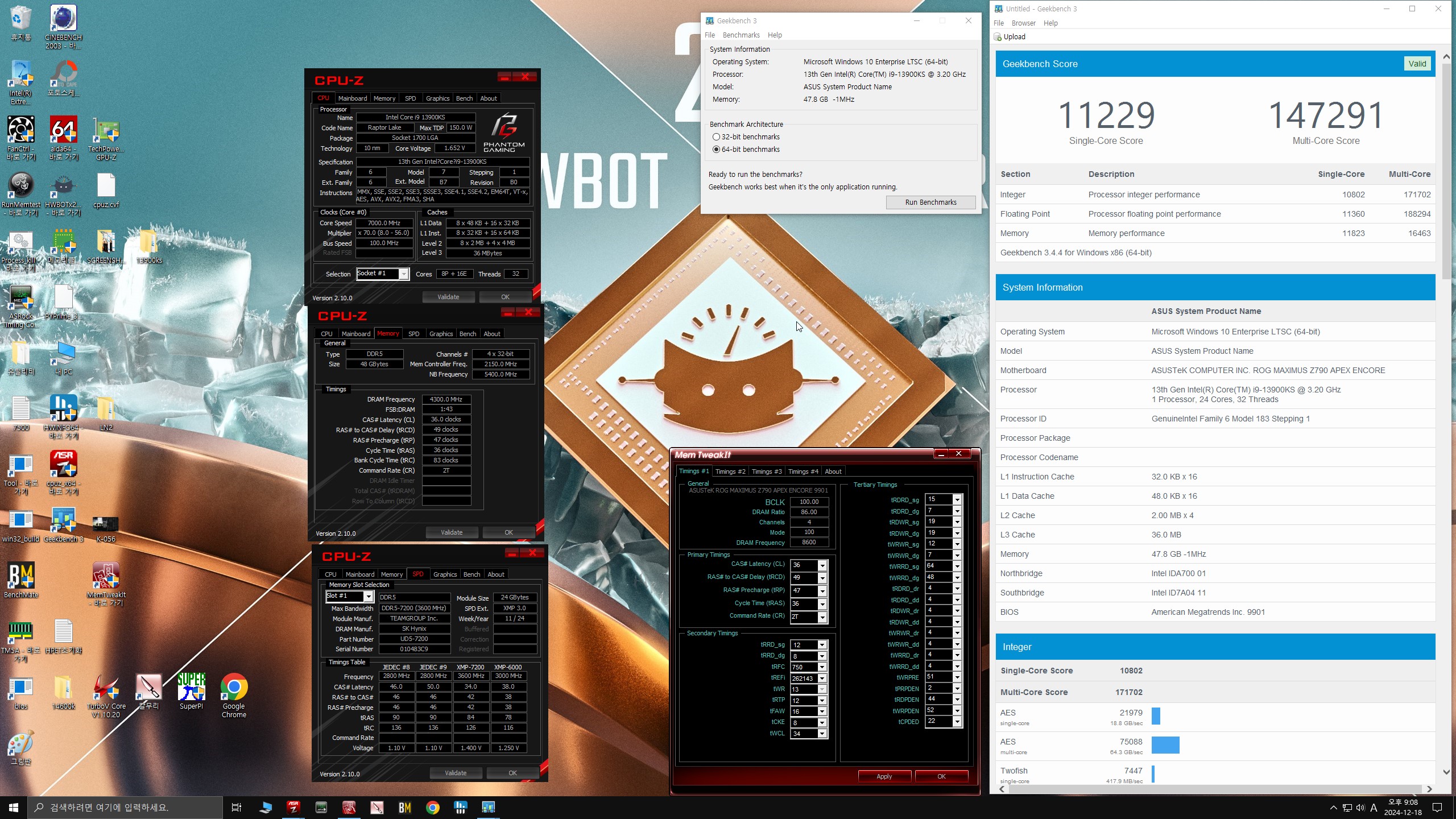The image size is (1456, 819).
Task: Open the FanCtrl desktop shortcut
Action: tap(21, 138)
